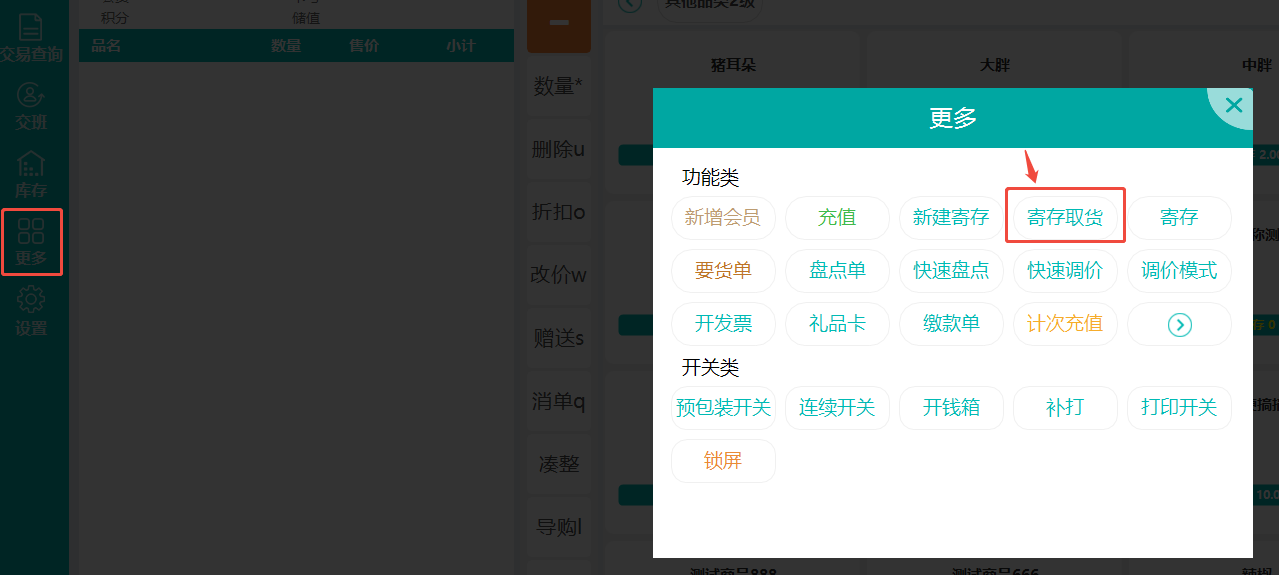Click the 折扣o discount key
Image resolution: width=1279 pixels, height=575 pixels.
(559, 213)
